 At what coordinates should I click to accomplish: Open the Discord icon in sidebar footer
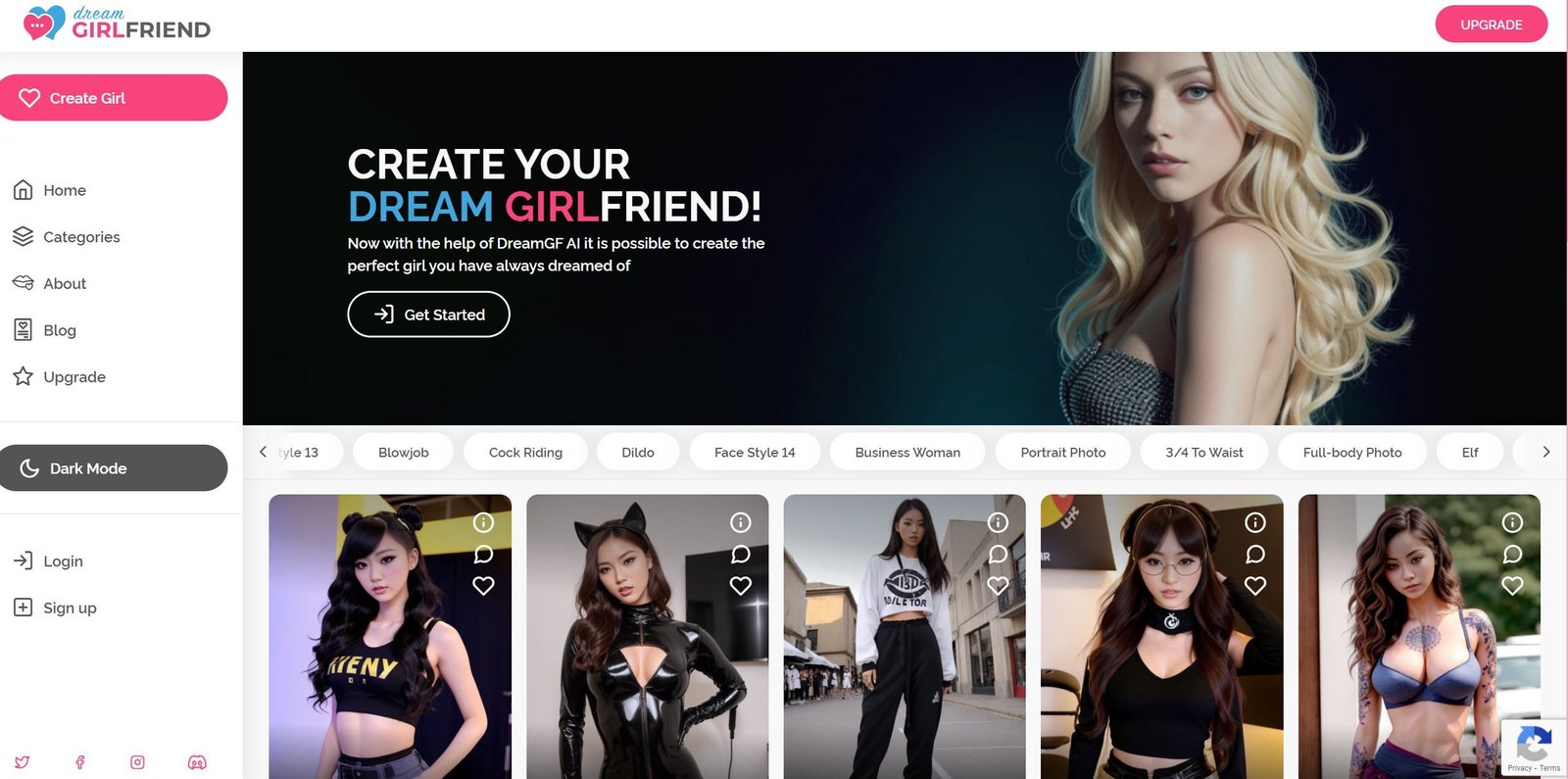coord(197,762)
